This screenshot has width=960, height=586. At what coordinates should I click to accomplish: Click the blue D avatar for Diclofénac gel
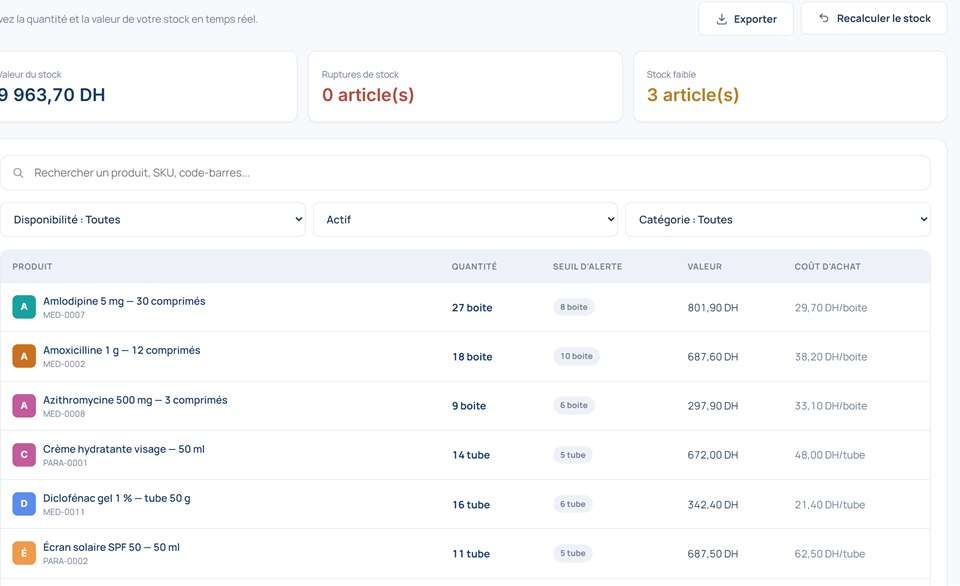24,504
